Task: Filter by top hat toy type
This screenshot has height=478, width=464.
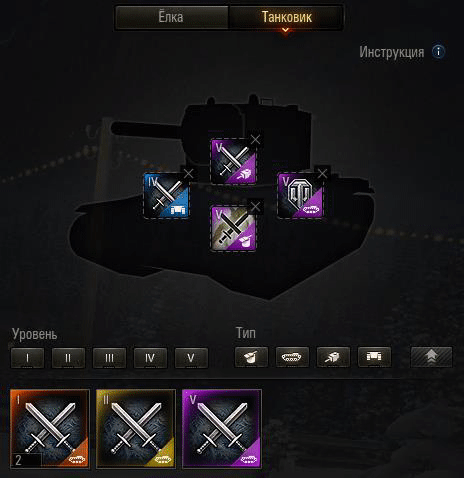Action: 251,357
